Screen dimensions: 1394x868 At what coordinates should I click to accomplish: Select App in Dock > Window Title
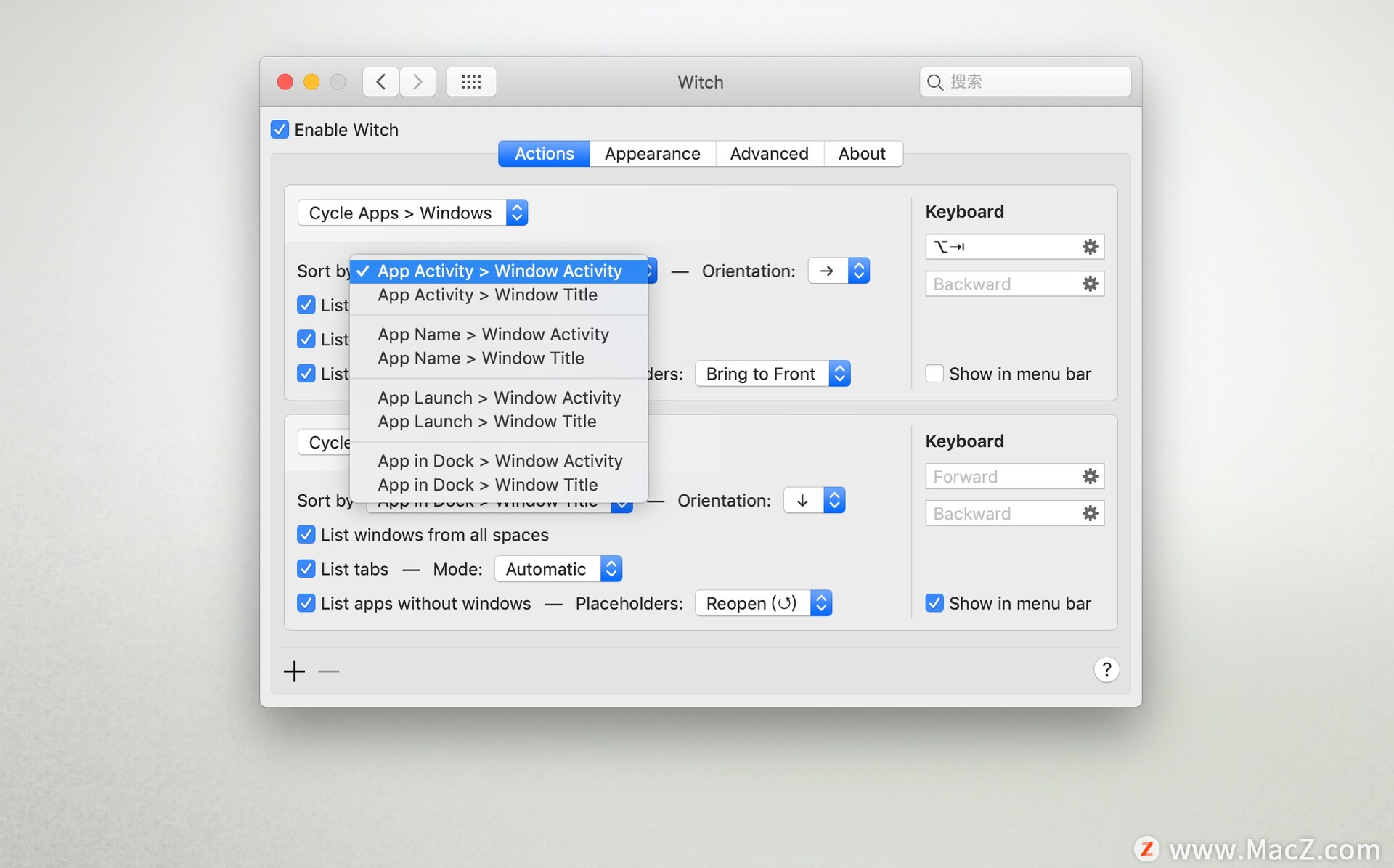point(499,484)
